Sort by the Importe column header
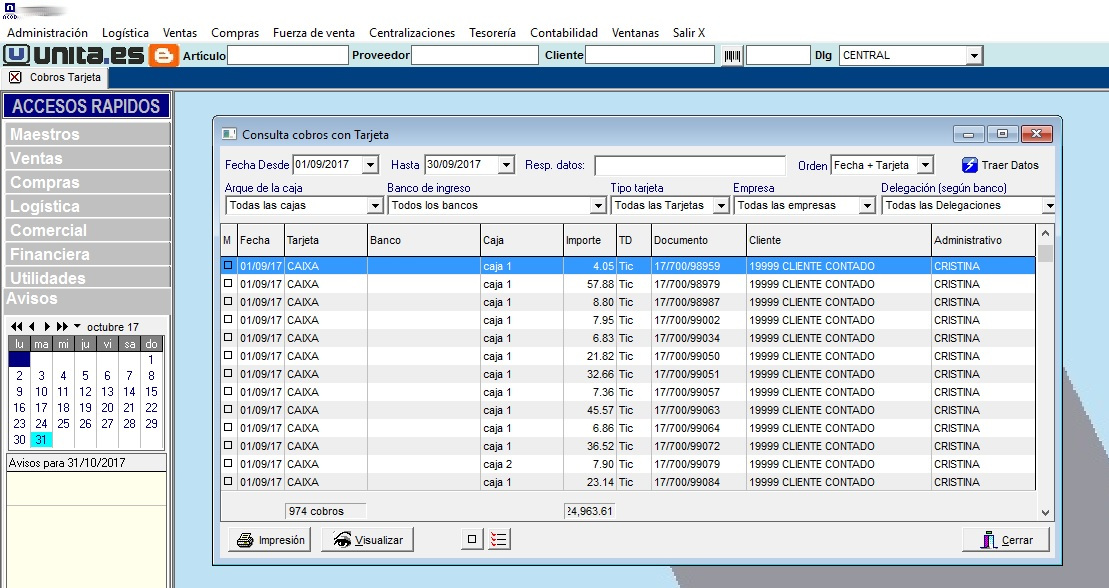 (x=590, y=240)
